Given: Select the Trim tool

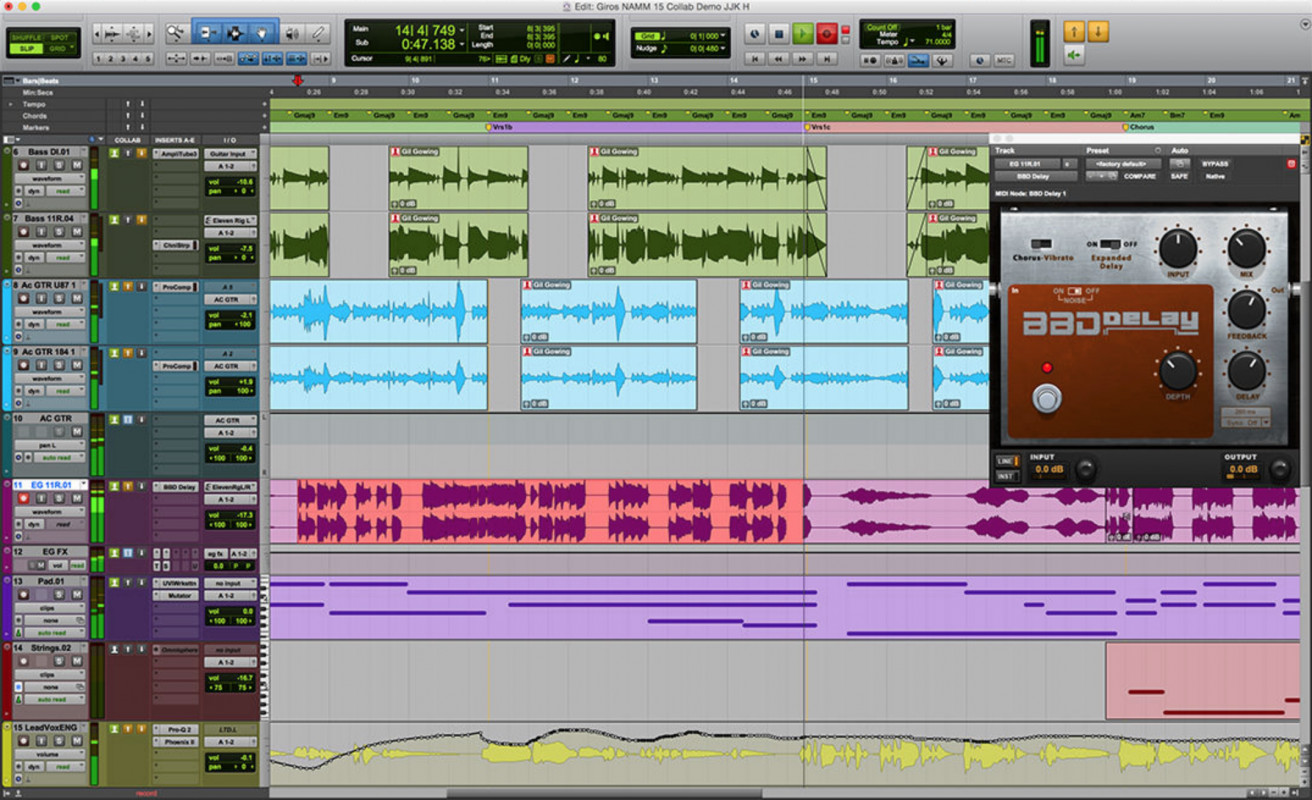Looking at the screenshot, I should click(x=207, y=32).
